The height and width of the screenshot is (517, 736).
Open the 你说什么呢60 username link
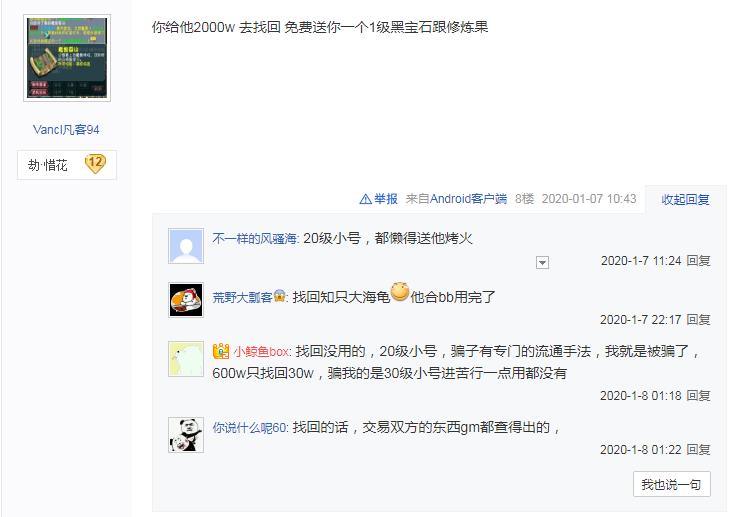coord(250,428)
